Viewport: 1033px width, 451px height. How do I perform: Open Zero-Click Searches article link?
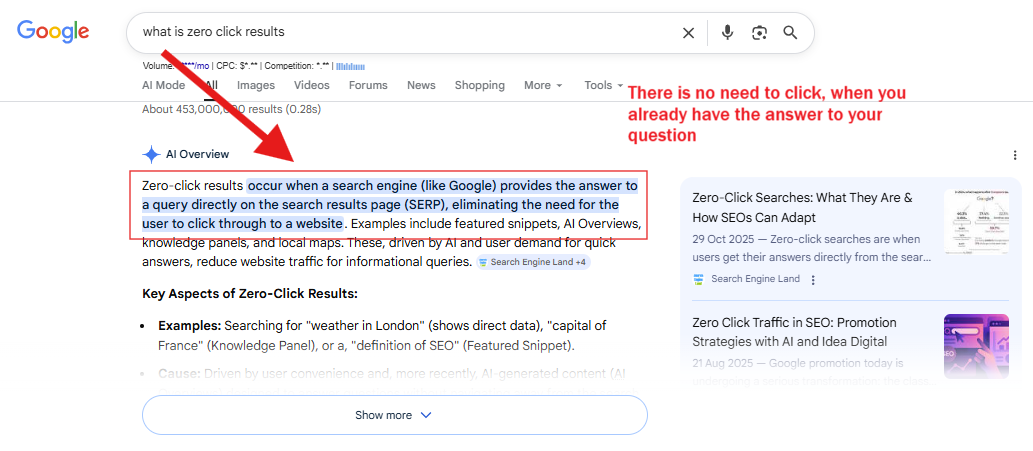tap(802, 207)
